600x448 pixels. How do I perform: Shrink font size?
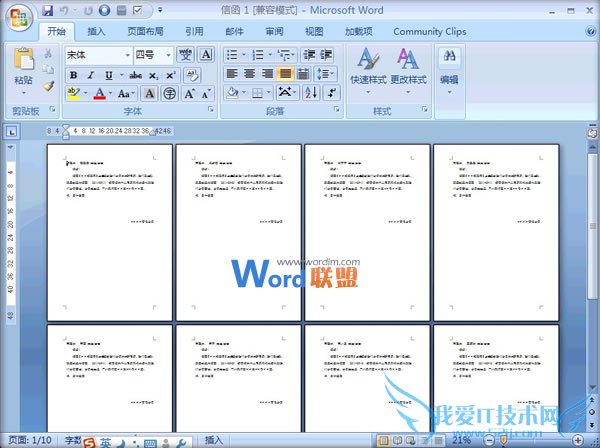(x=206, y=93)
